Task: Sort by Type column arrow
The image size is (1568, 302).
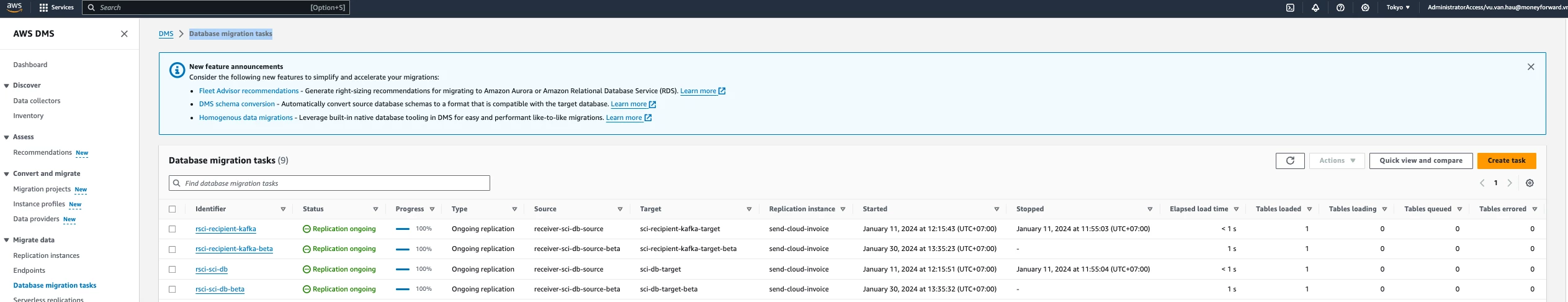Action: [514, 209]
